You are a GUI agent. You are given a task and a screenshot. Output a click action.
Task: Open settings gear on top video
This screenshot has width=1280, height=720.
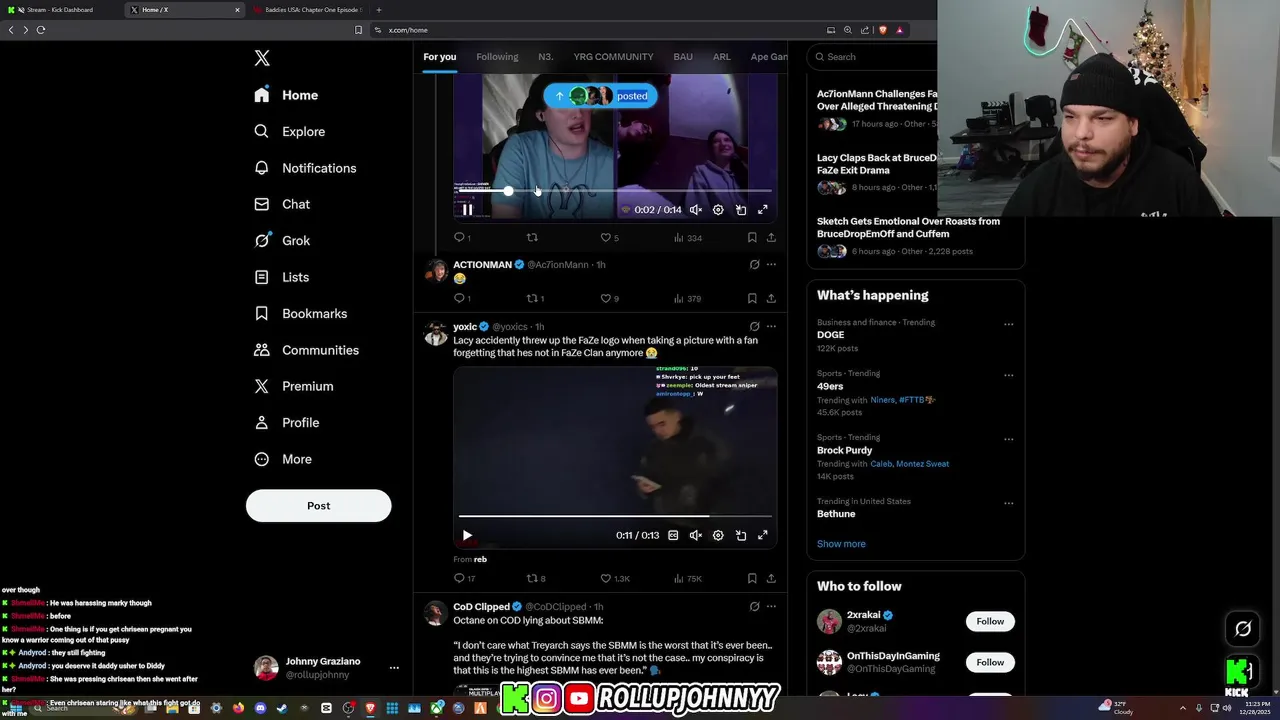718,210
